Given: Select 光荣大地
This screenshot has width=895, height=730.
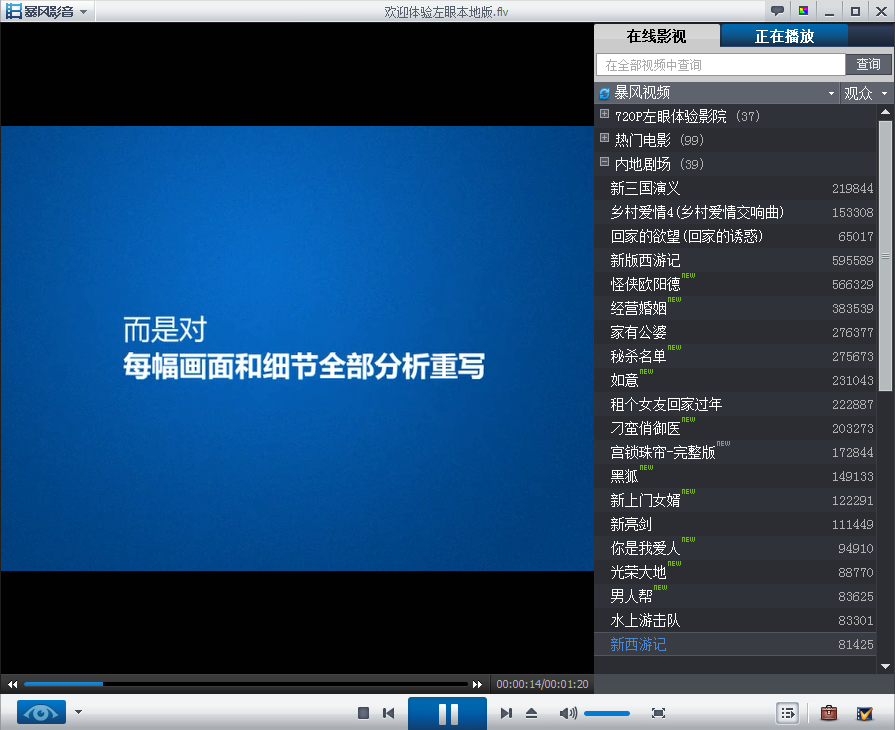Looking at the screenshot, I should [x=735, y=572].
